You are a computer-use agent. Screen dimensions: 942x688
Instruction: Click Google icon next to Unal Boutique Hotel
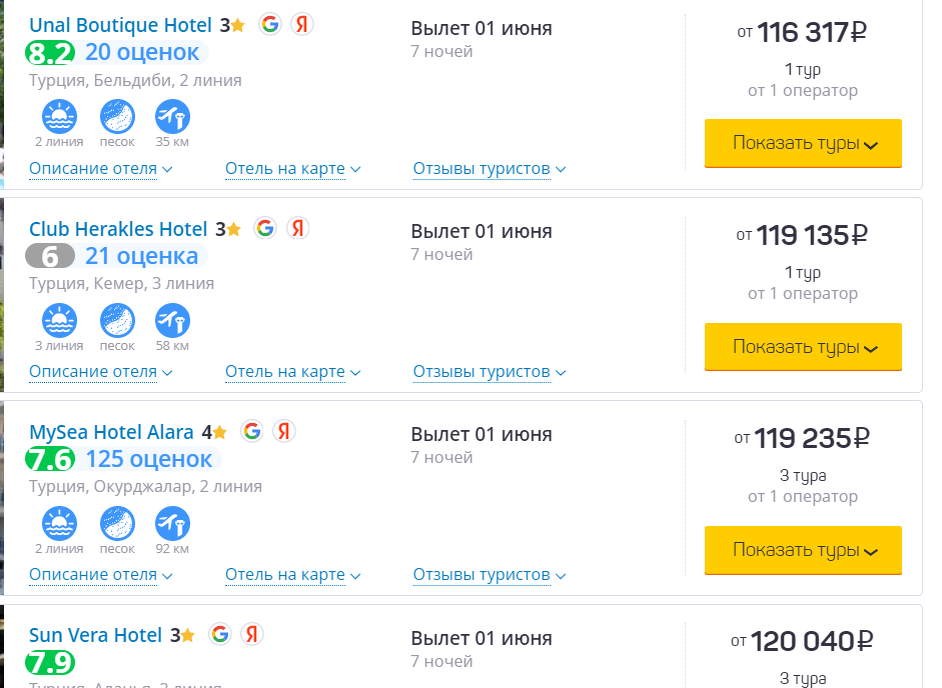(x=269, y=25)
